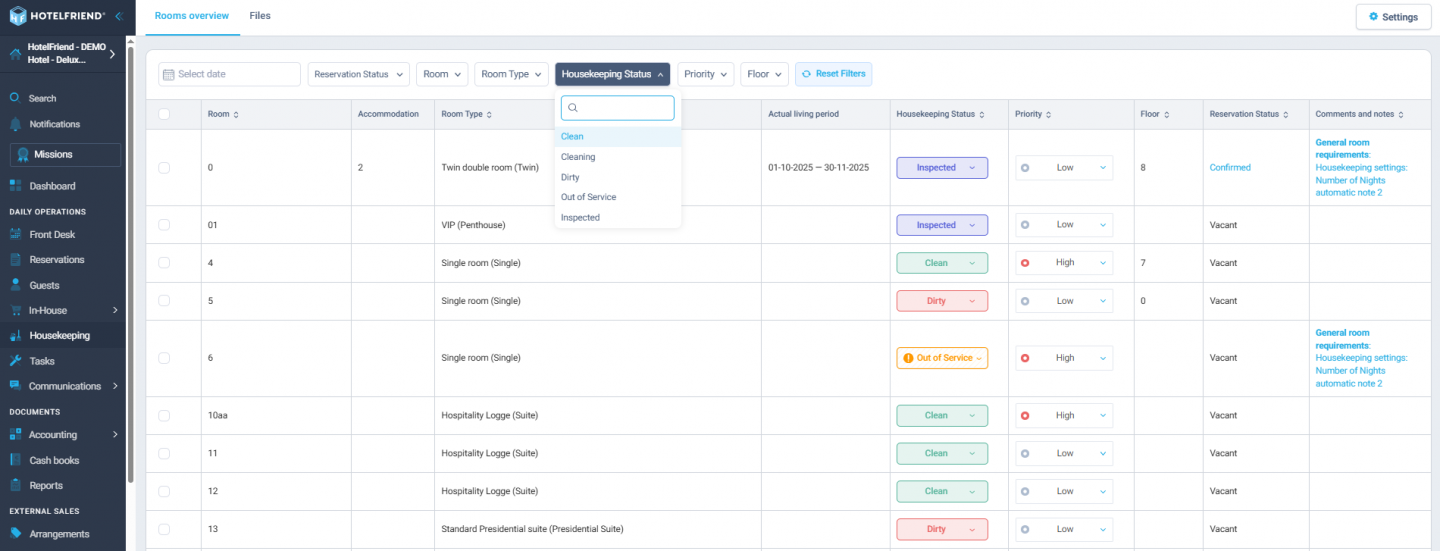Check the checkbox for room 5
Viewport: 1440px width, 551px height.
(164, 301)
